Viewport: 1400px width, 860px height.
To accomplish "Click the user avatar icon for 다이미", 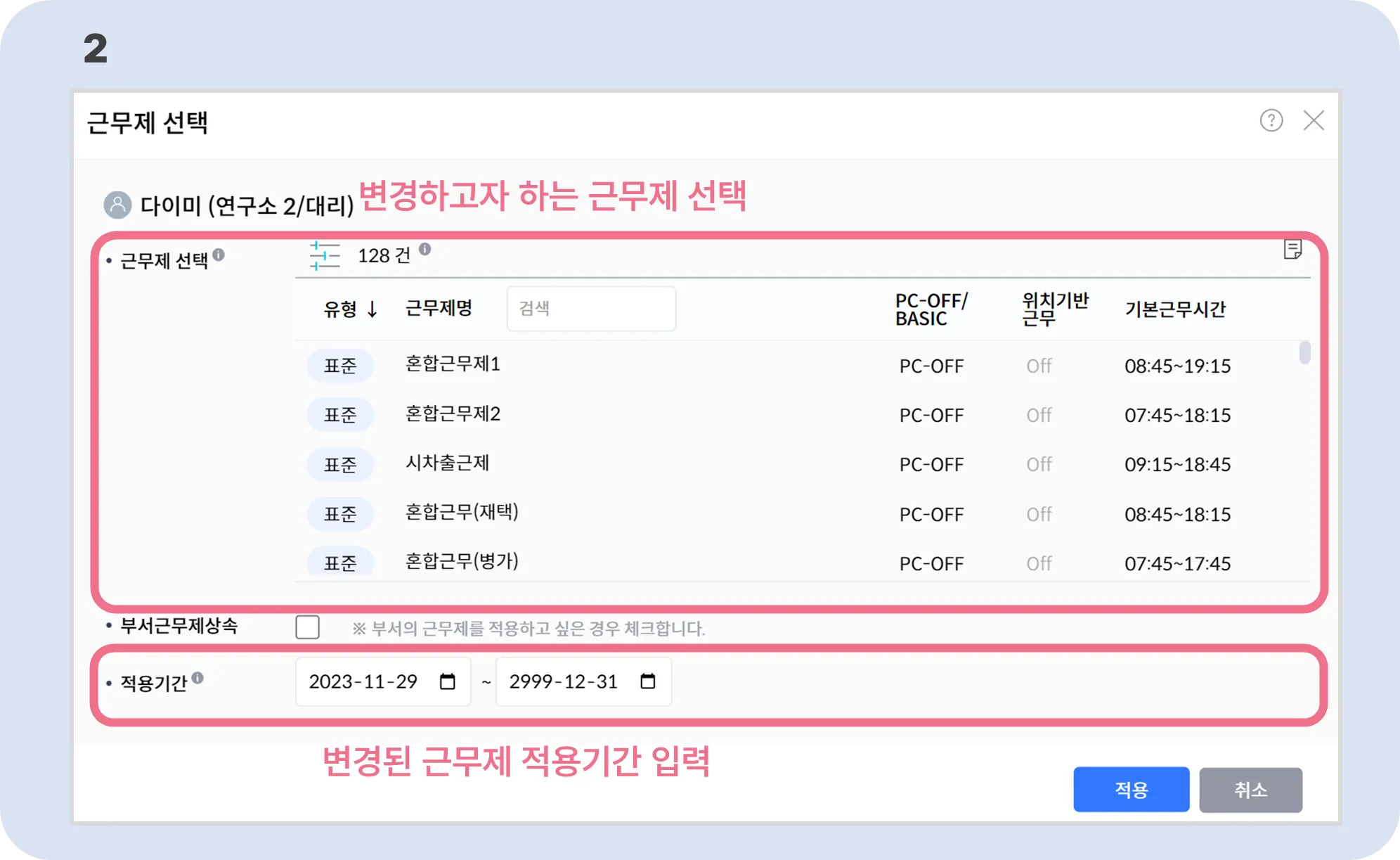I will coord(117,205).
